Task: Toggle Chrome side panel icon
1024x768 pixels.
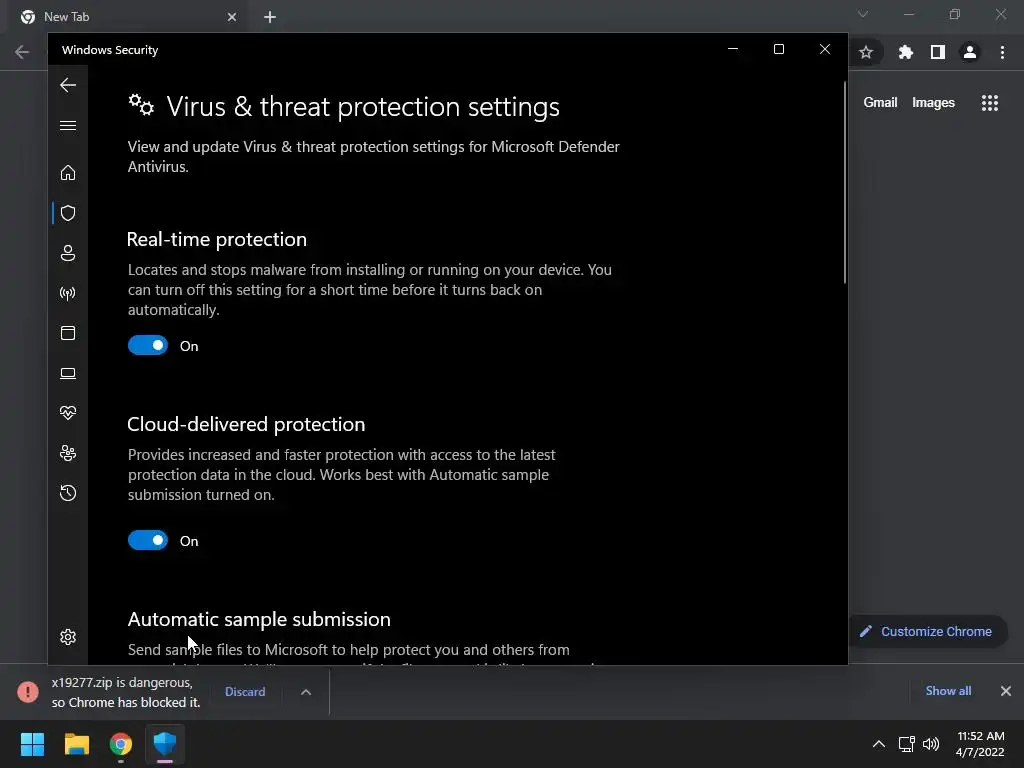Action: (x=938, y=52)
